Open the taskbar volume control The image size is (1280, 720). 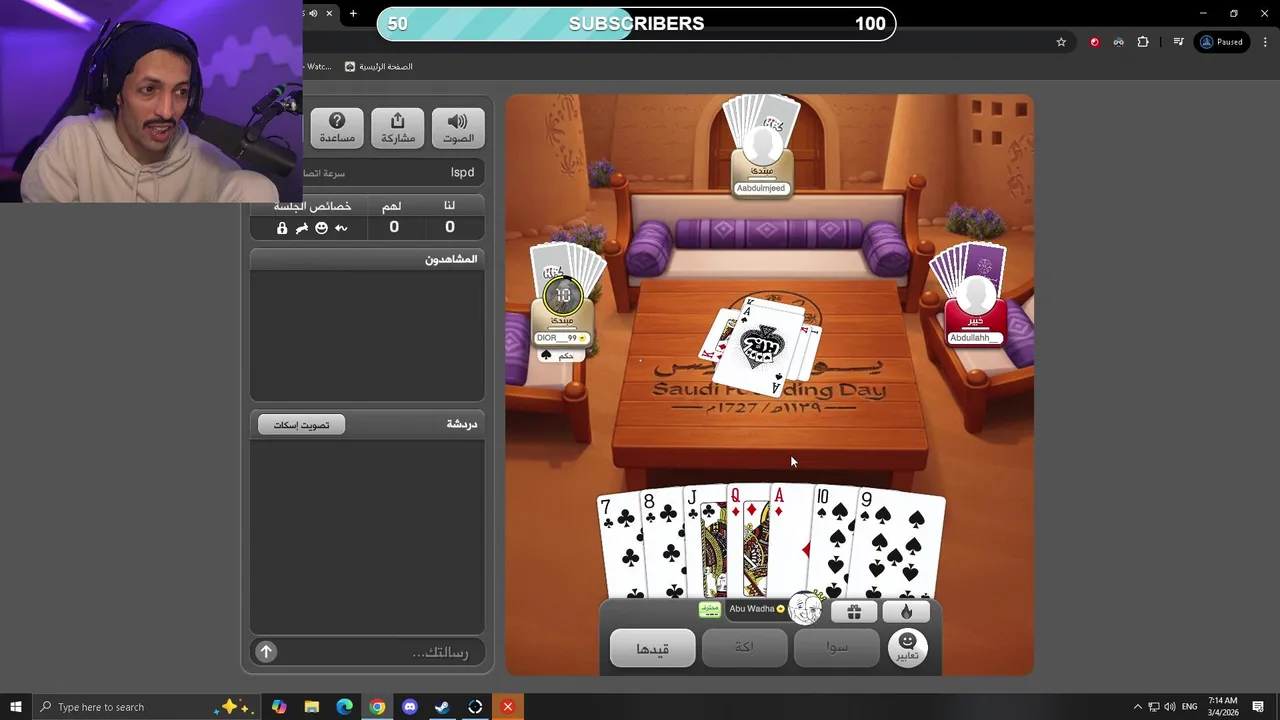1170,707
